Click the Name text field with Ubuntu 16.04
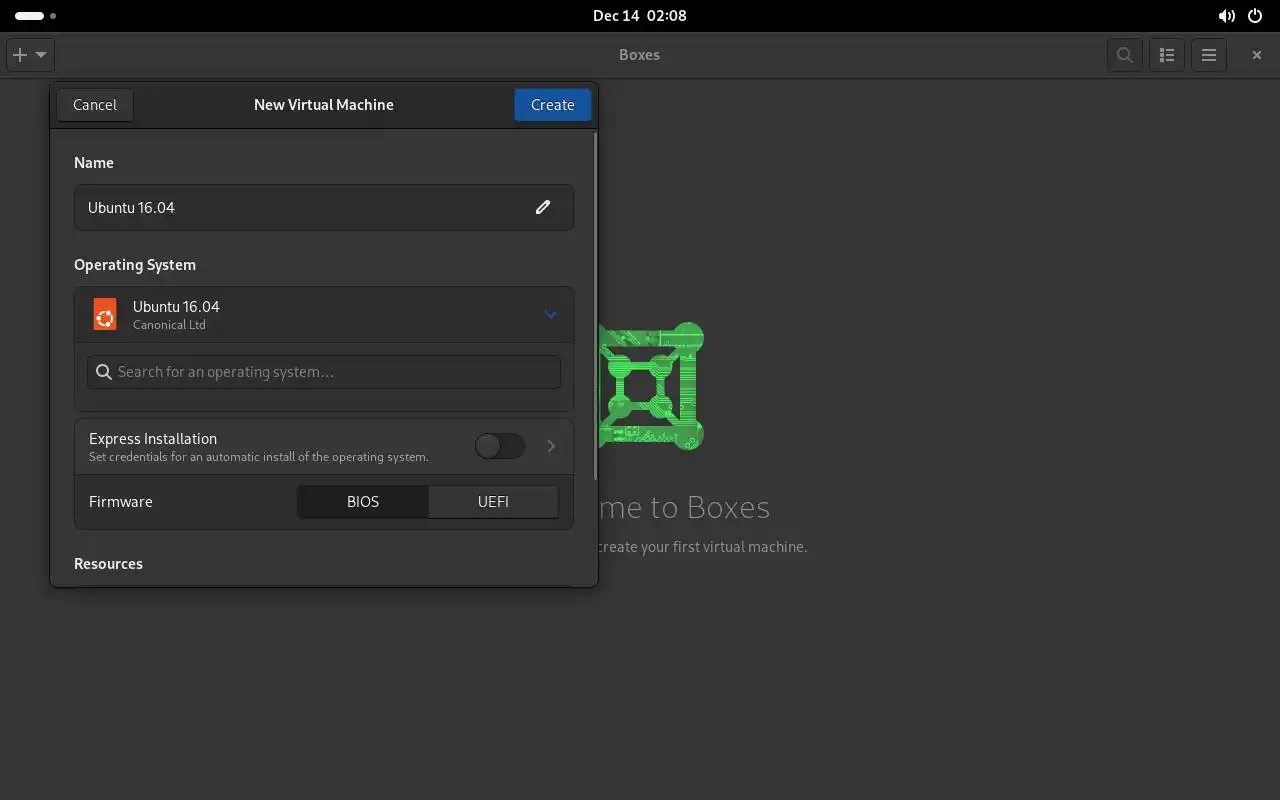The width and height of the screenshot is (1280, 800). click(x=324, y=207)
